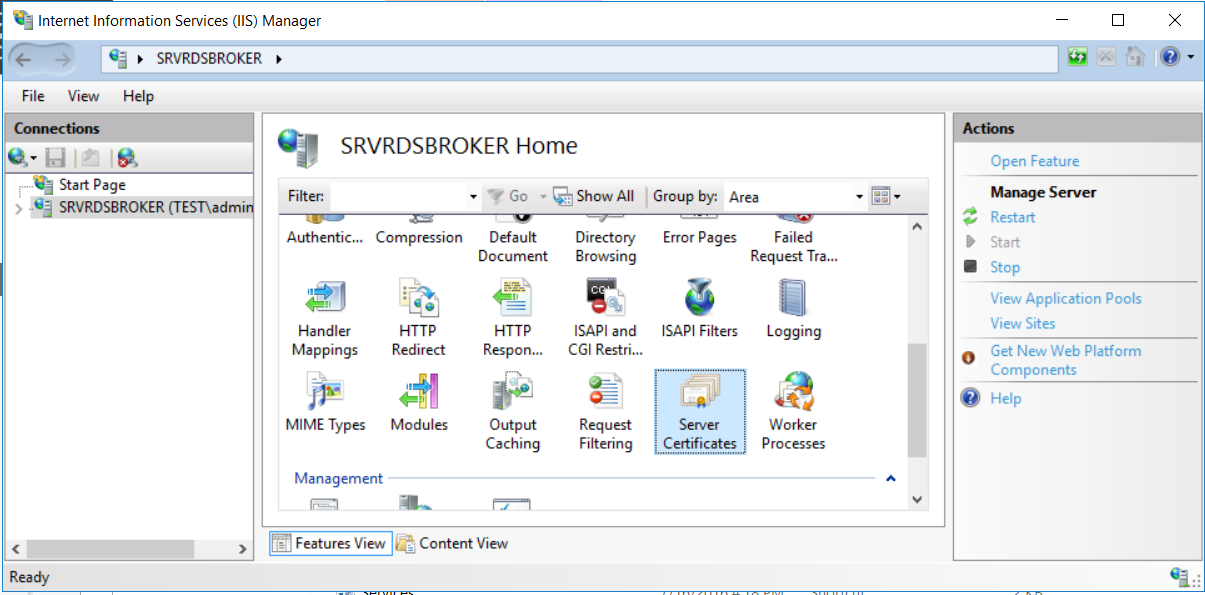This screenshot has width=1205, height=595.
Task: Click Stop under Manage Server
Action: coord(1005,267)
